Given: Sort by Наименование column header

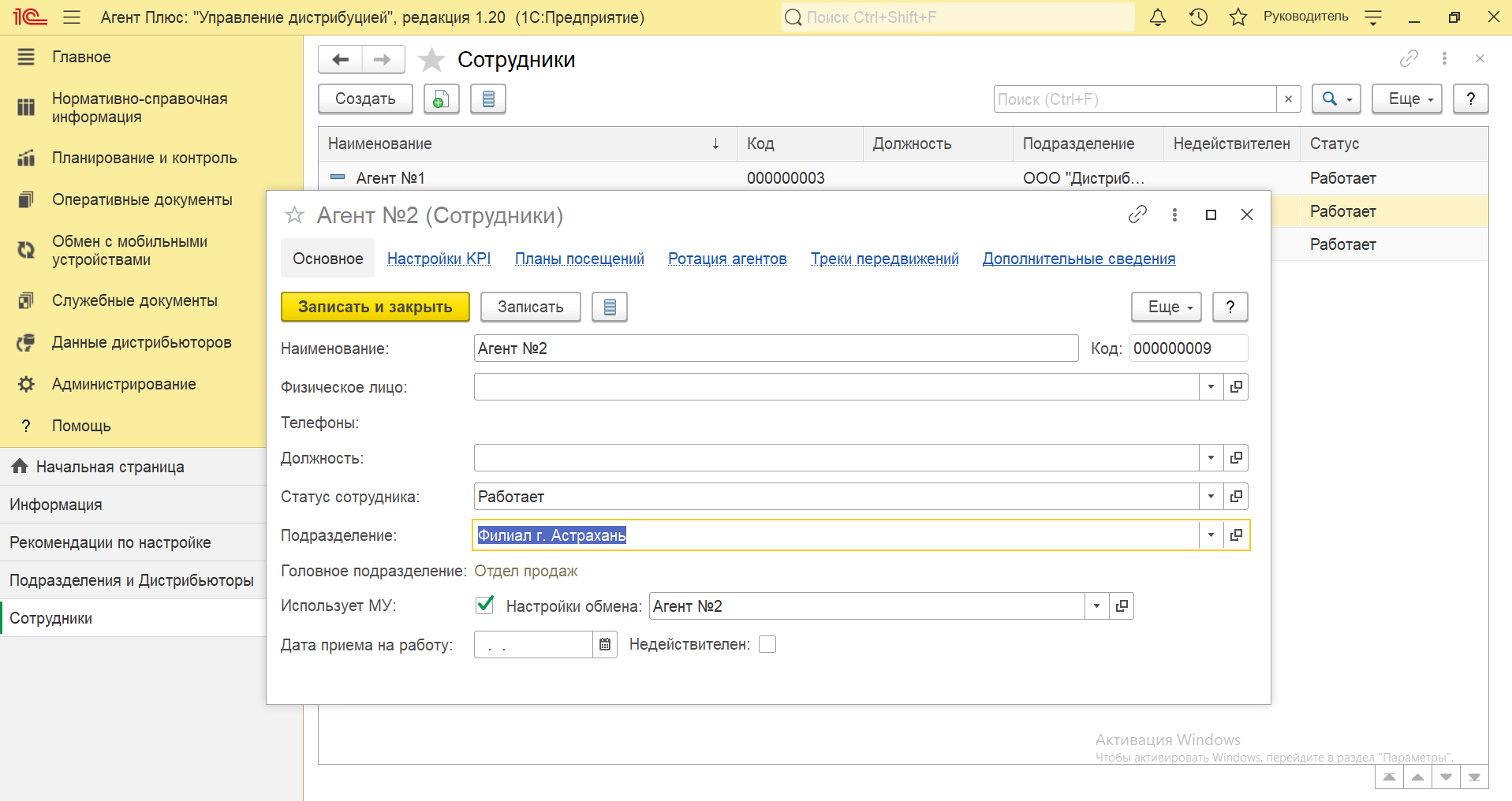Looking at the screenshot, I should click(x=527, y=143).
